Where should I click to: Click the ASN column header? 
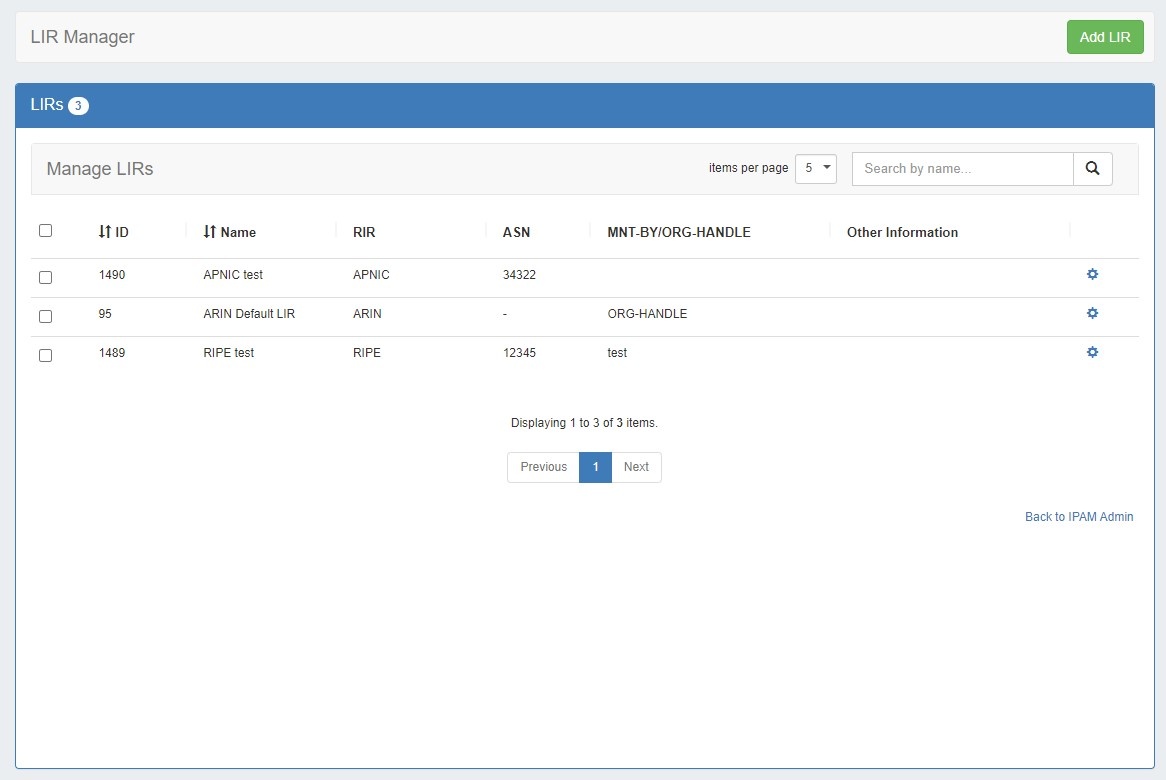(x=516, y=232)
